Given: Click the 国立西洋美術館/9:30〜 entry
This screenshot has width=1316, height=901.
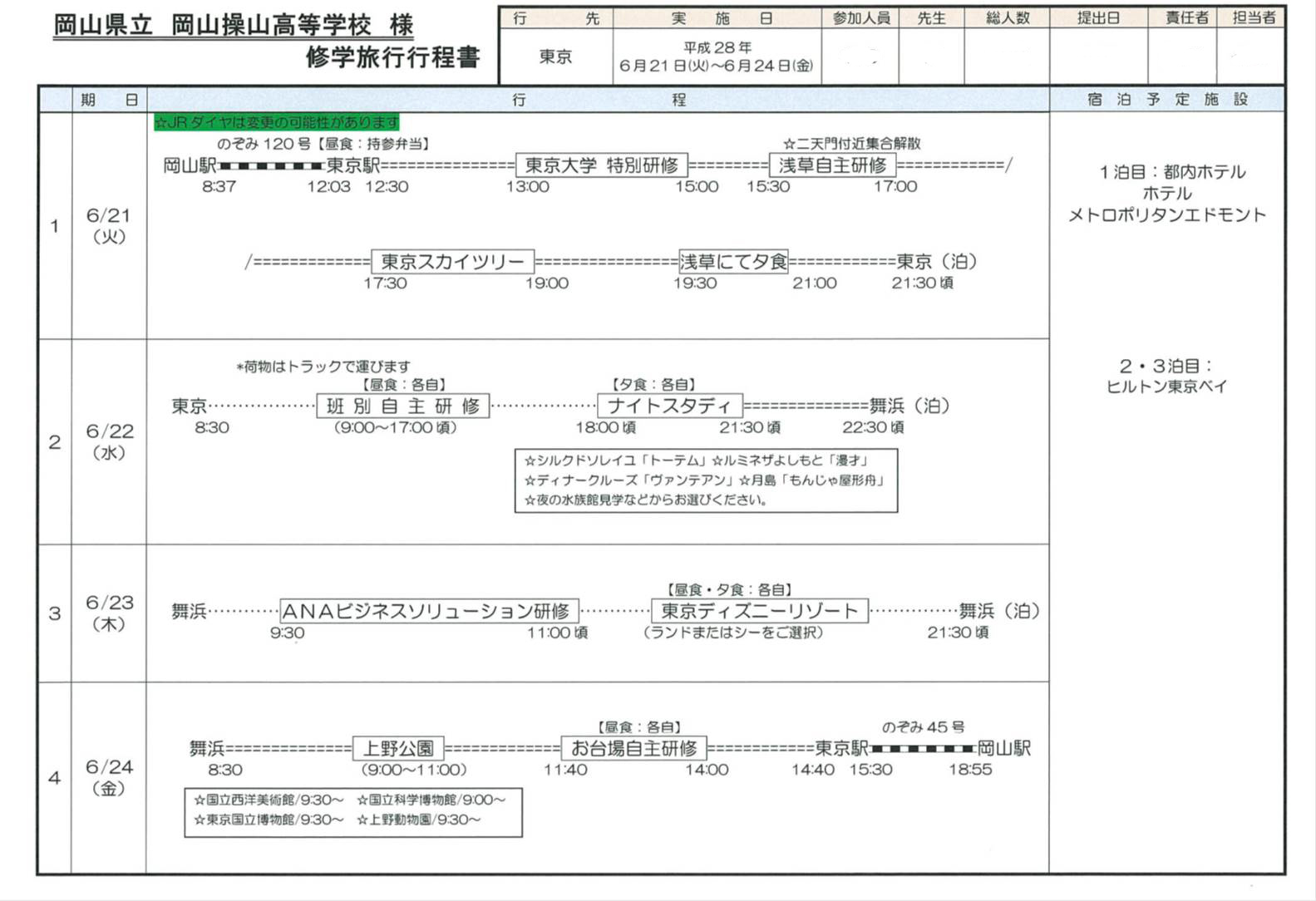Looking at the screenshot, I should pos(269,800).
